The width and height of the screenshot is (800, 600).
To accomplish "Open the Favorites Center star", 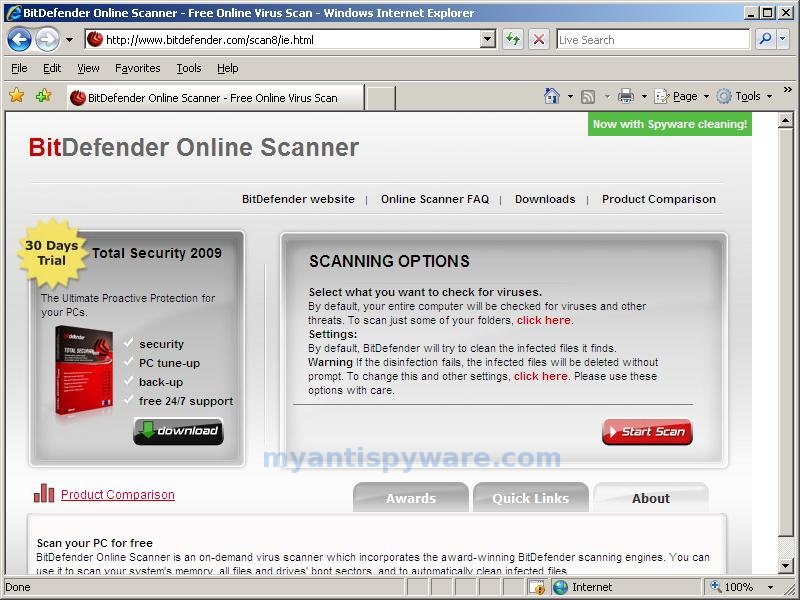I will click(x=17, y=96).
